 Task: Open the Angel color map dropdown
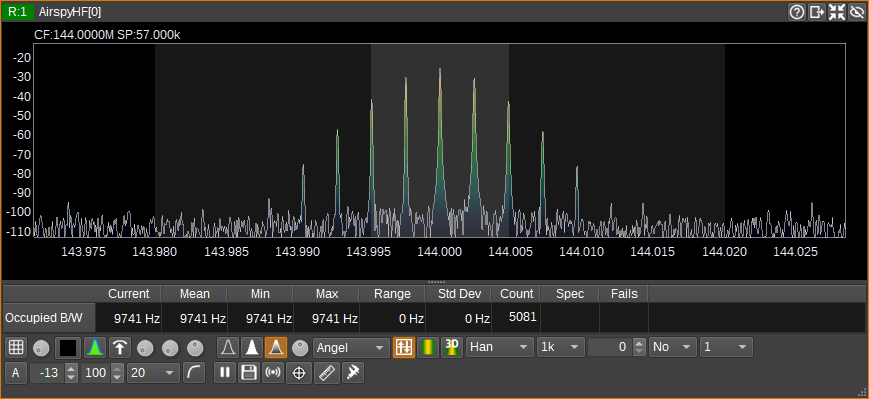click(351, 347)
